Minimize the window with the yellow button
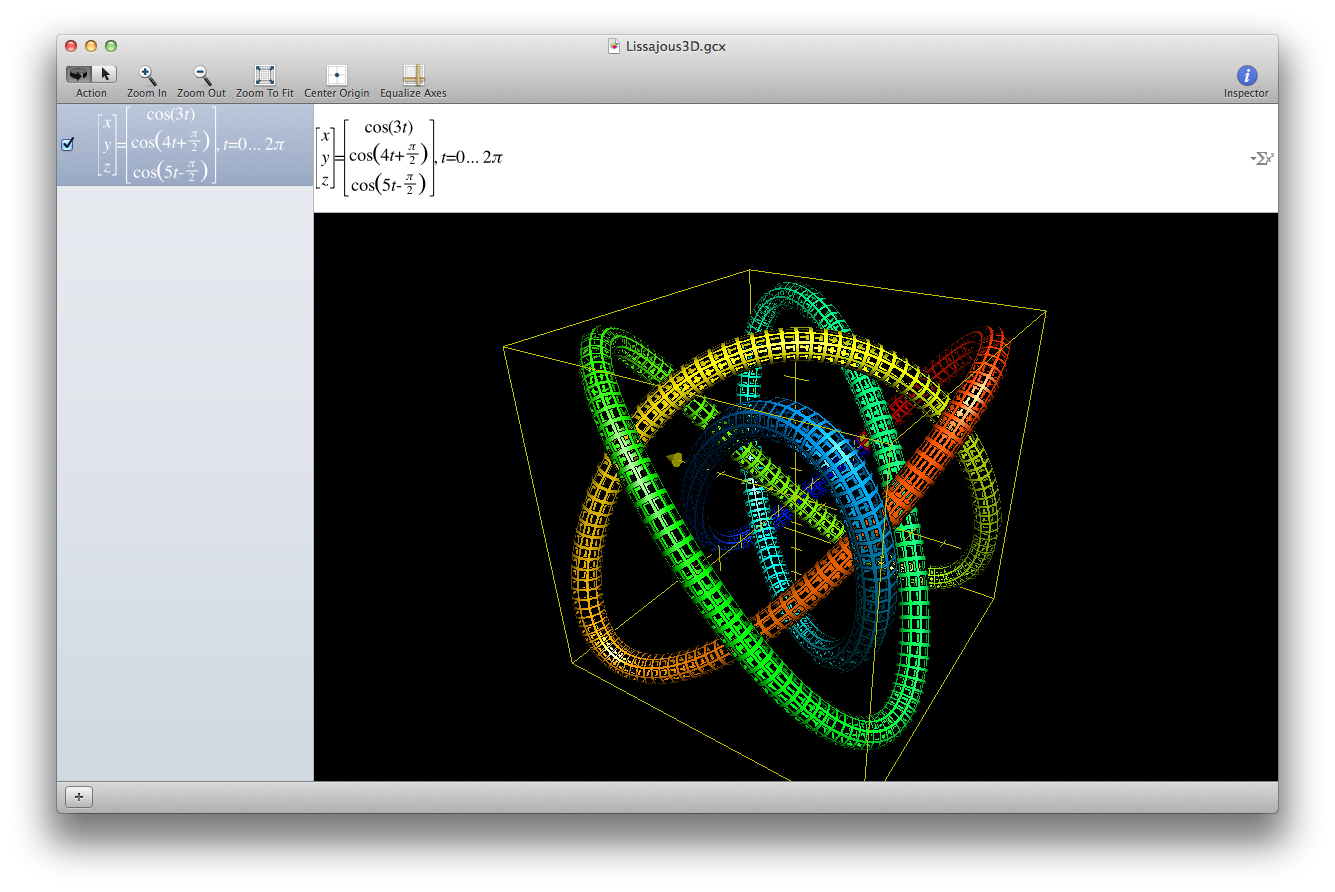1335x892 pixels. (x=91, y=46)
